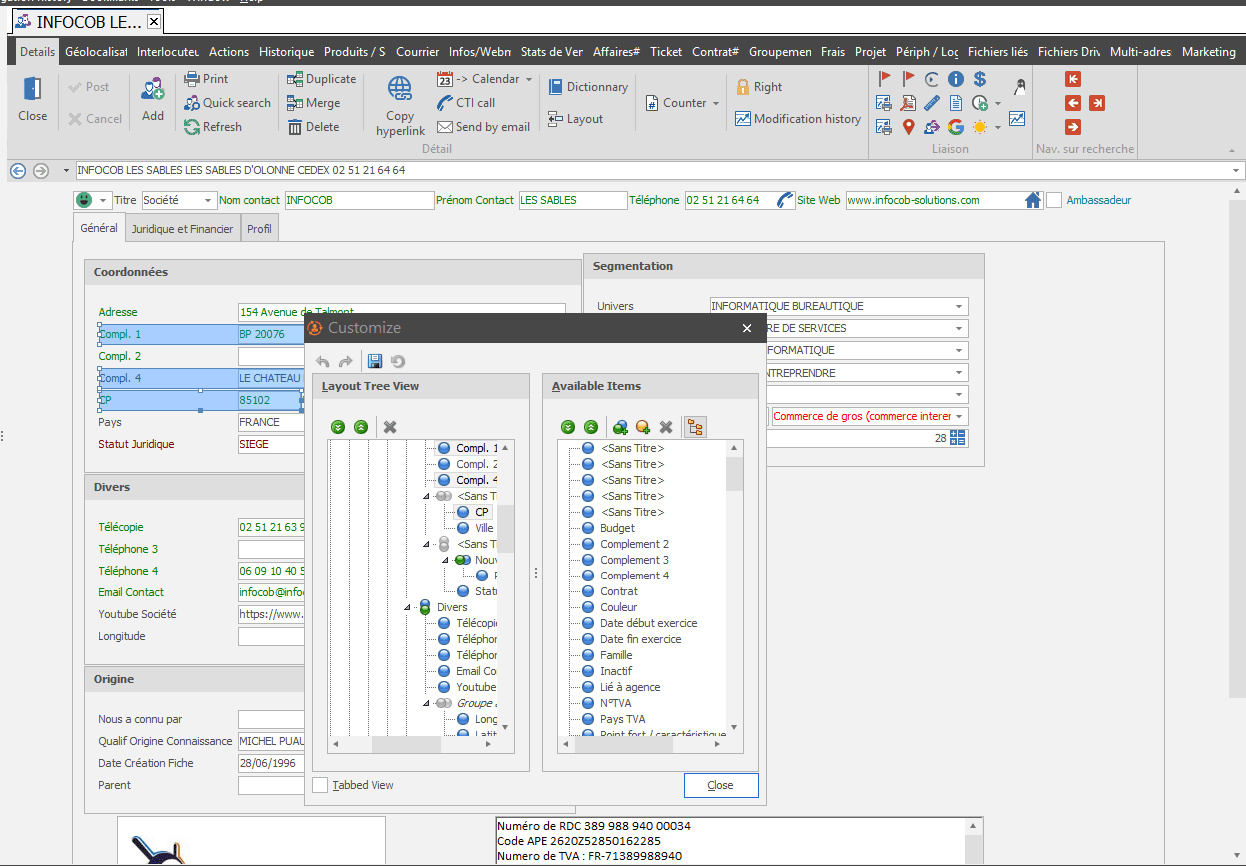Click the undo arrow in Customize dialog

[x=323, y=361]
